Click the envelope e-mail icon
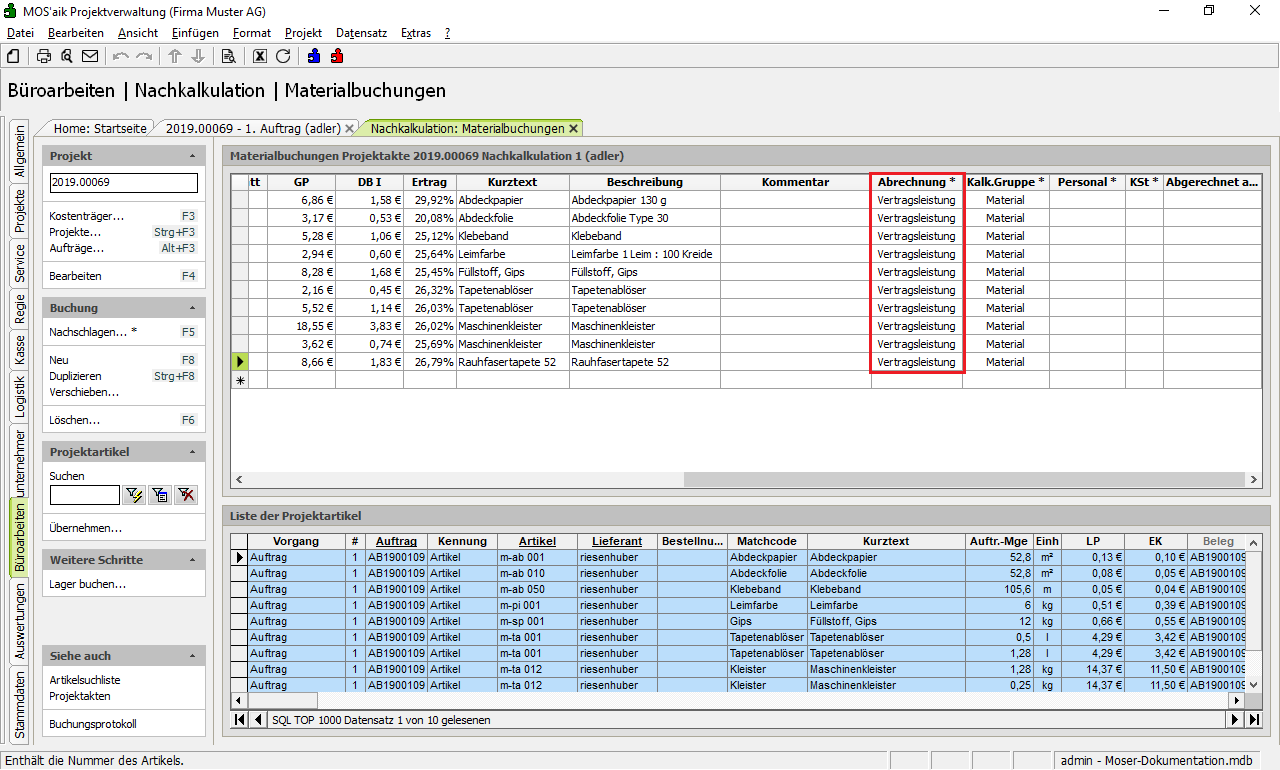 (x=90, y=56)
